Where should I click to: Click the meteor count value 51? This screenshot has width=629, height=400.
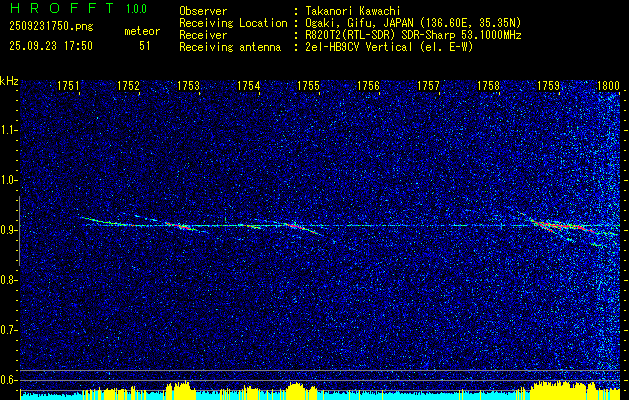pyautogui.click(x=146, y=46)
